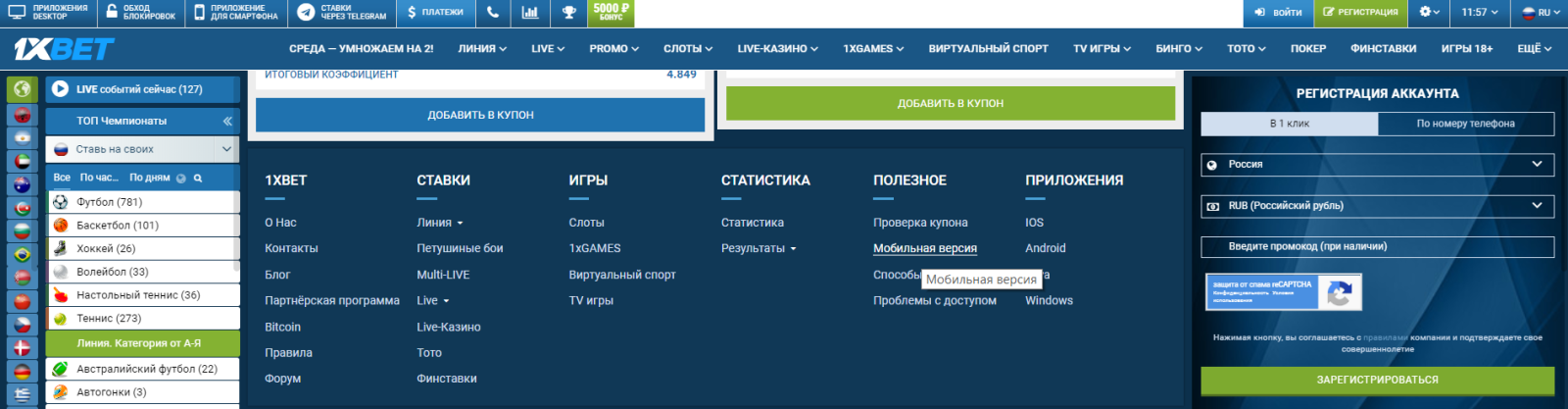Open the Линия menu
Screen dimensions: 1568x409
(x=482, y=48)
